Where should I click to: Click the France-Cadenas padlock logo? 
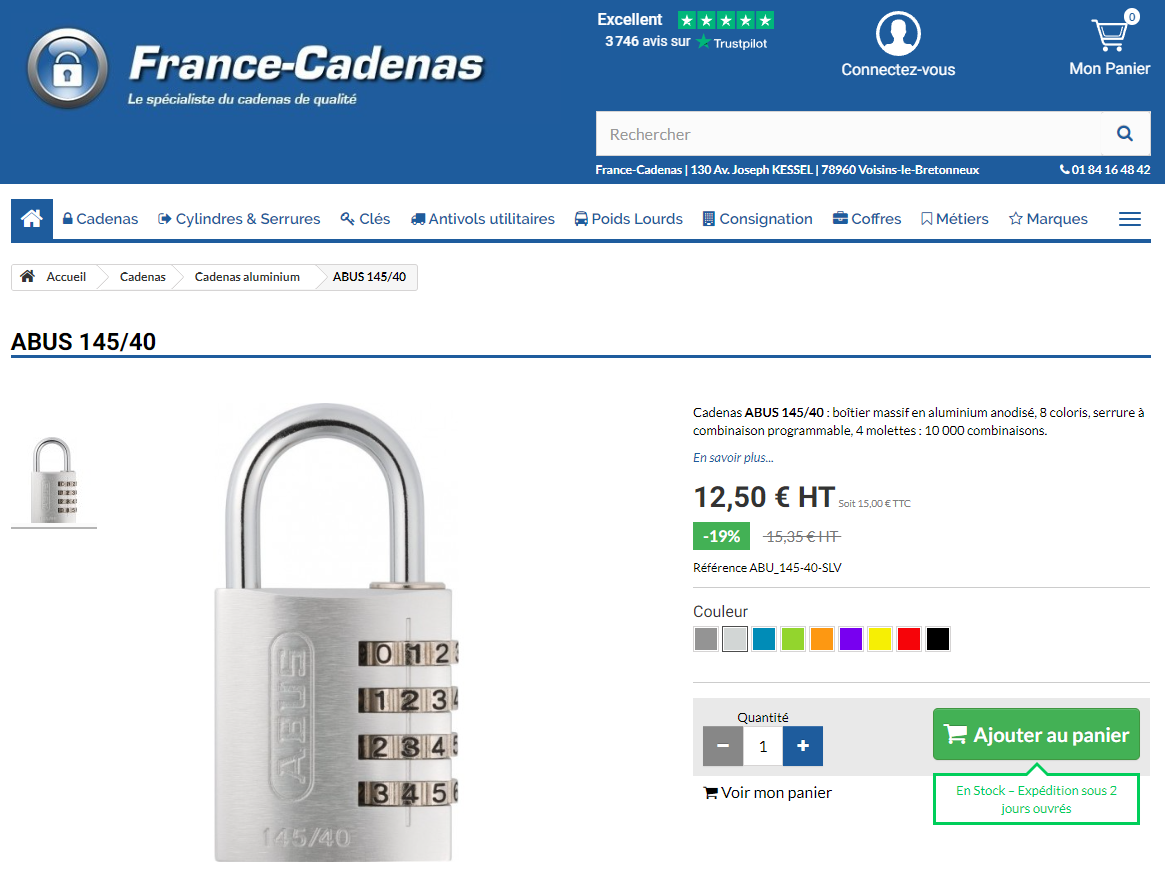(x=67, y=70)
